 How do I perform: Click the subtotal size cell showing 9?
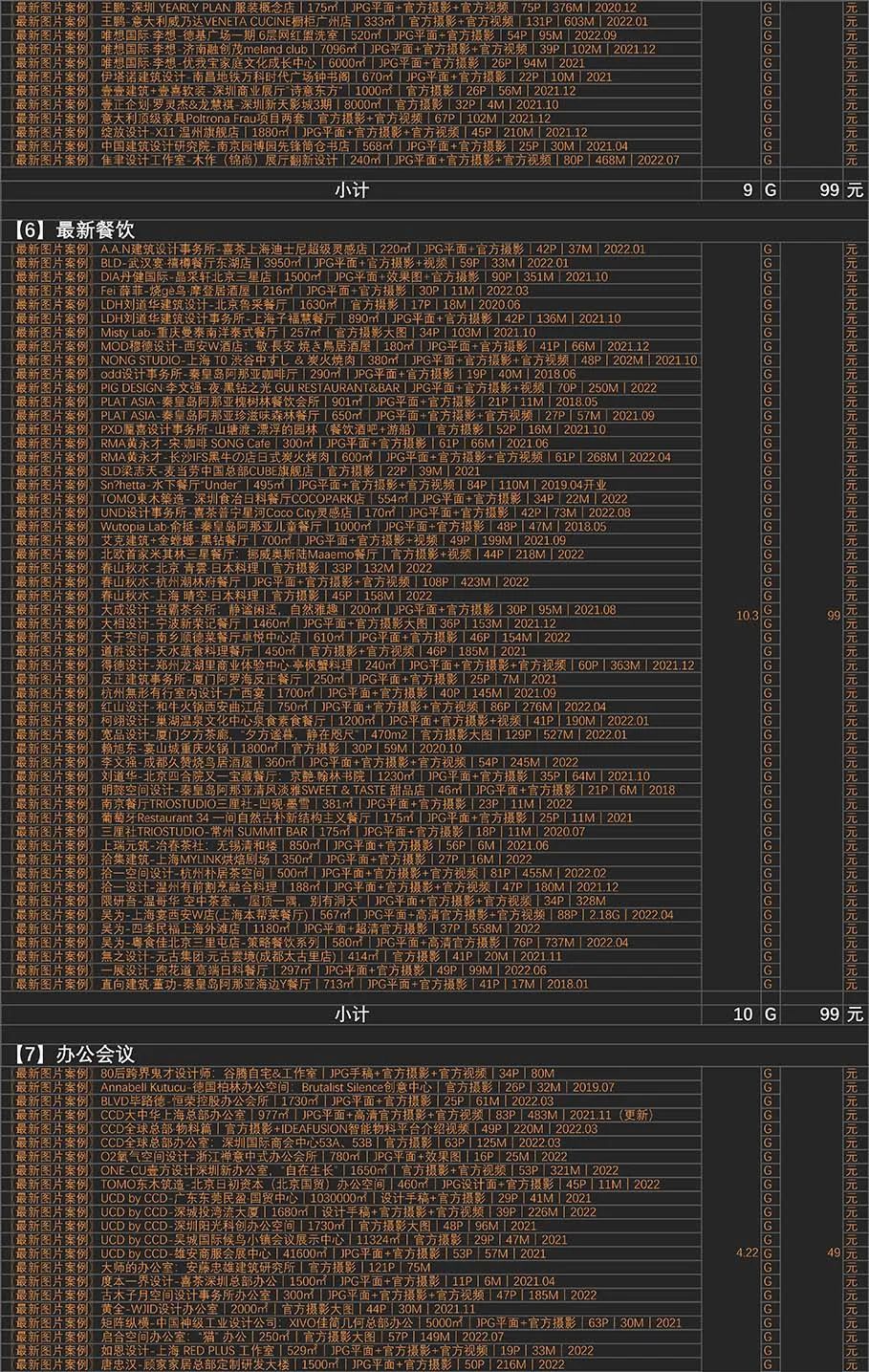(747, 190)
